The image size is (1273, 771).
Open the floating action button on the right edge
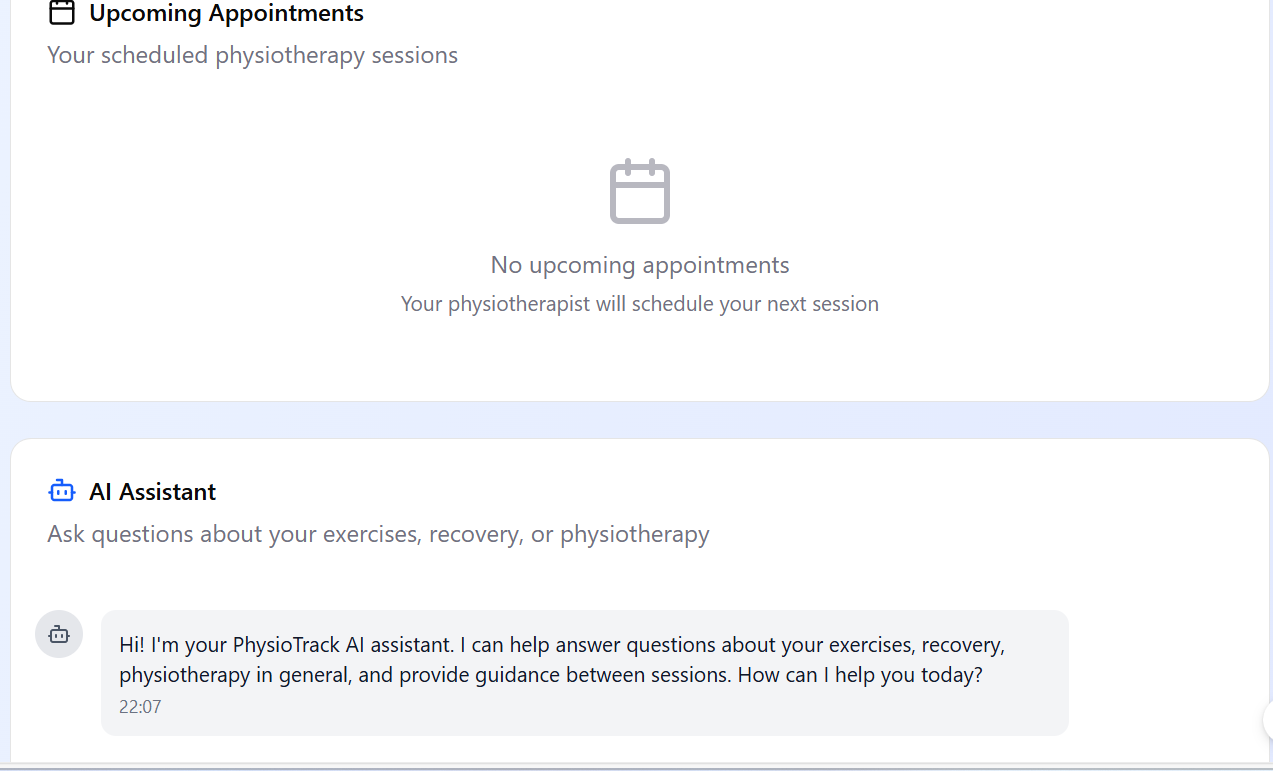point(1267,720)
